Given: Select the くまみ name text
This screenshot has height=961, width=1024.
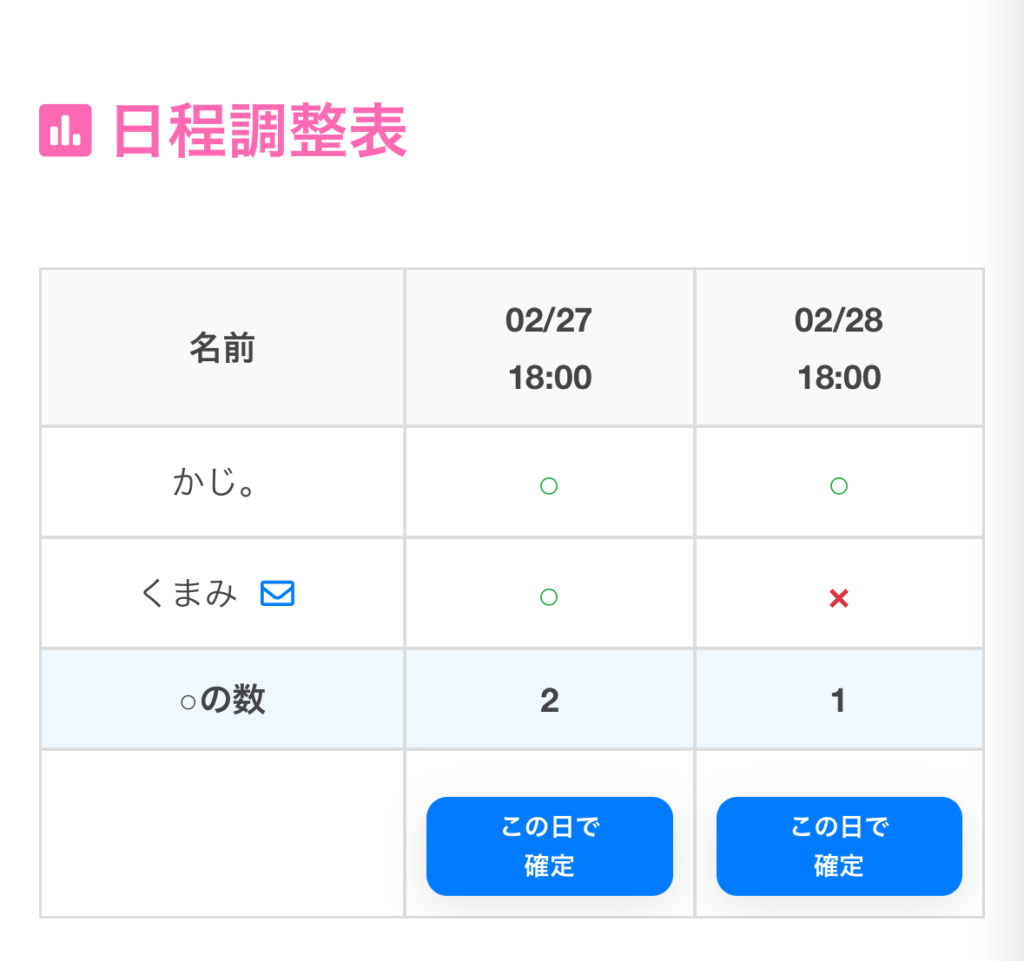Looking at the screenshot, I should click(x=190, y=594).
